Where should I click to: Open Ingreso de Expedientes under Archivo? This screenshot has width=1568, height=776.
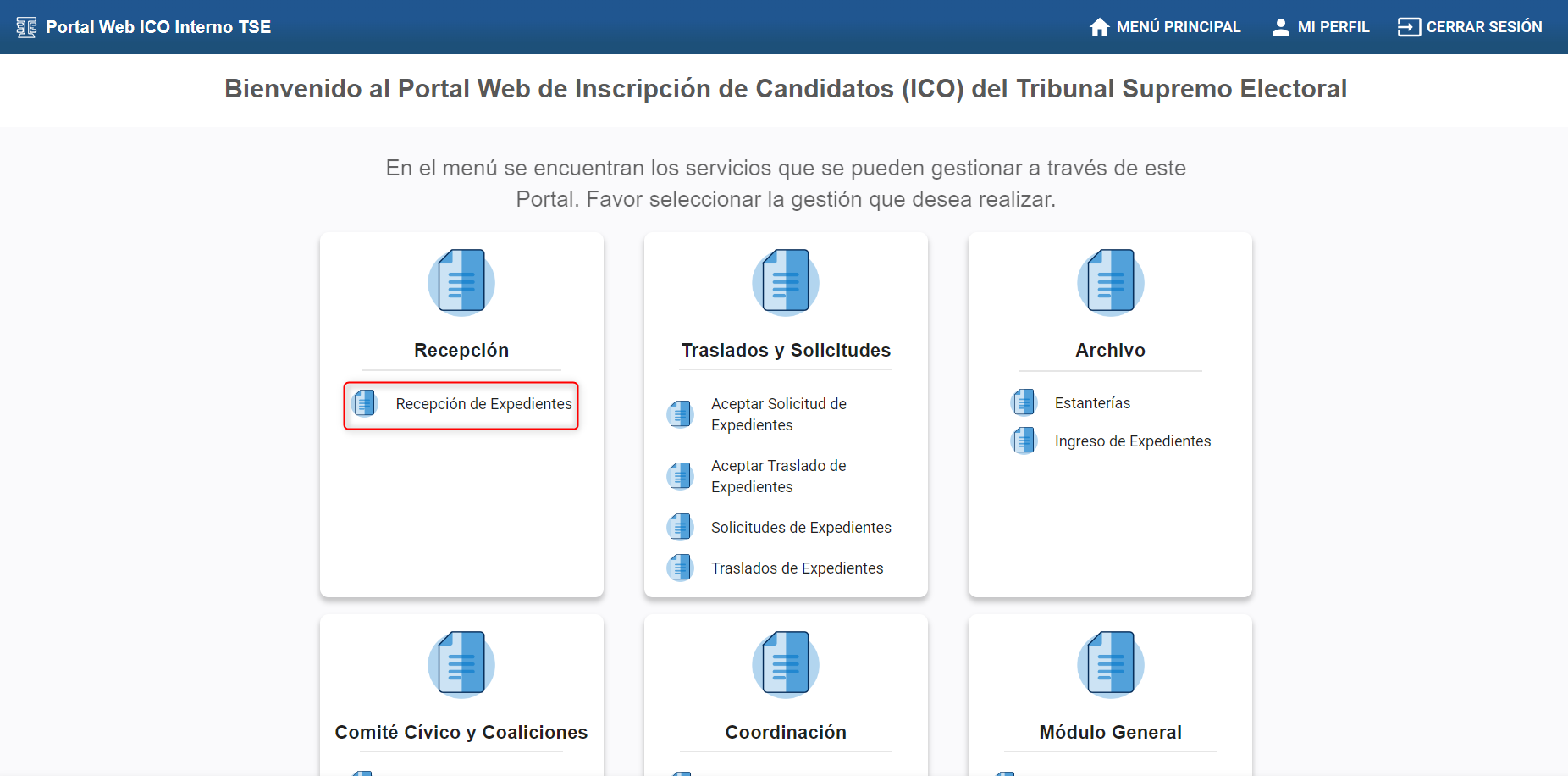pyautogui.click(x=1132, y=441)
